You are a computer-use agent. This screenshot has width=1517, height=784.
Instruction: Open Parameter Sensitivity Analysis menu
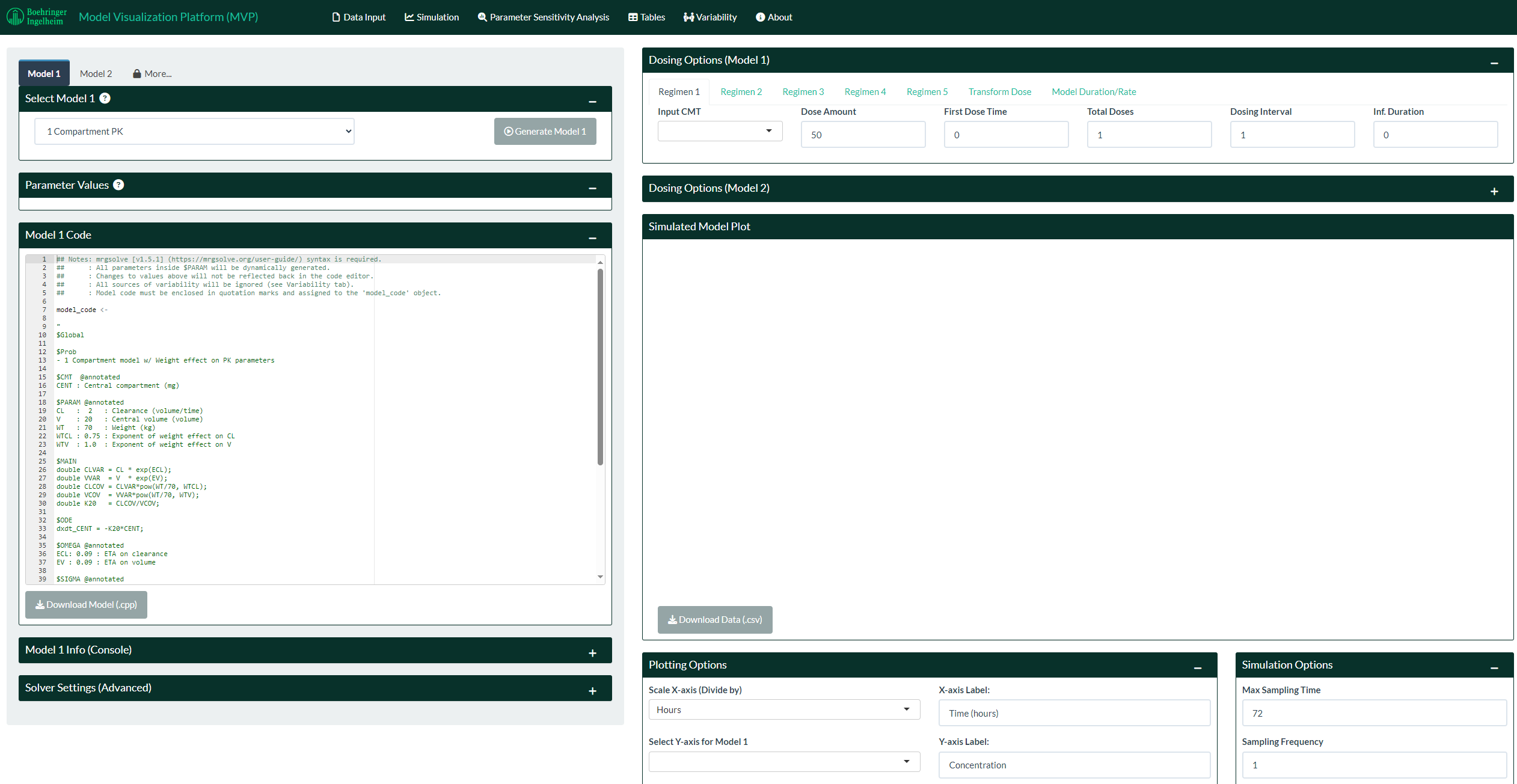pyautogui.click(x=544, y=17)
